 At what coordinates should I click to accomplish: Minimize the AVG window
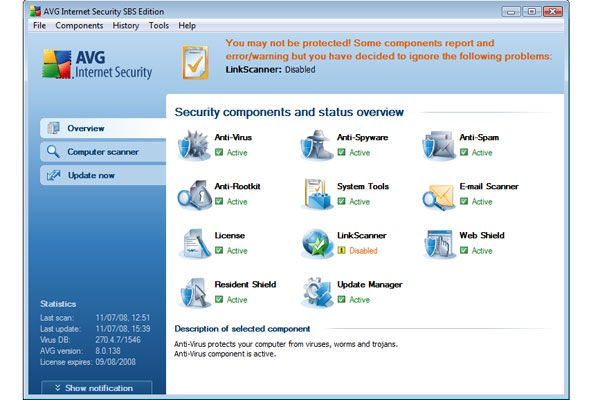[511, 12]
